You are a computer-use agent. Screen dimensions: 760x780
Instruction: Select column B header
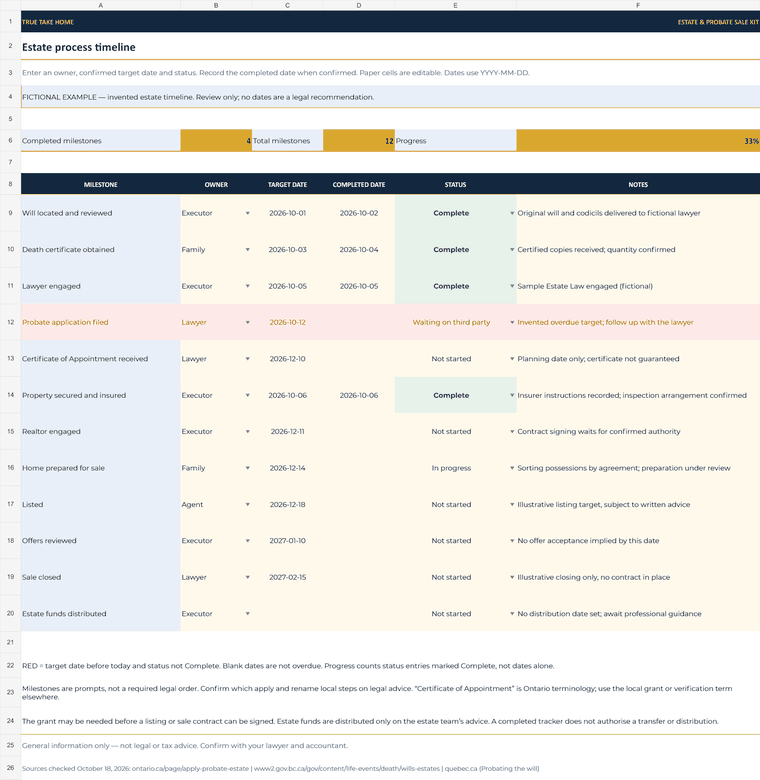216,5
